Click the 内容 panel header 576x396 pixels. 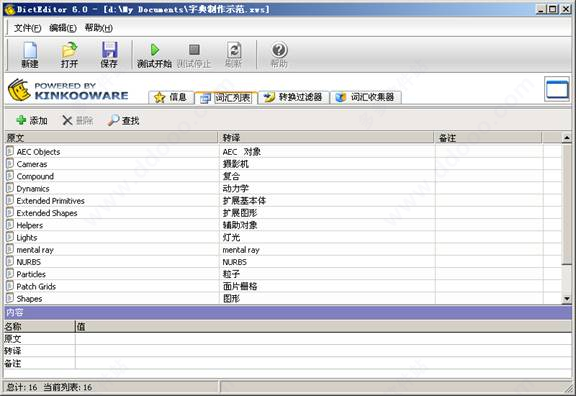click(x=288, y=313)
